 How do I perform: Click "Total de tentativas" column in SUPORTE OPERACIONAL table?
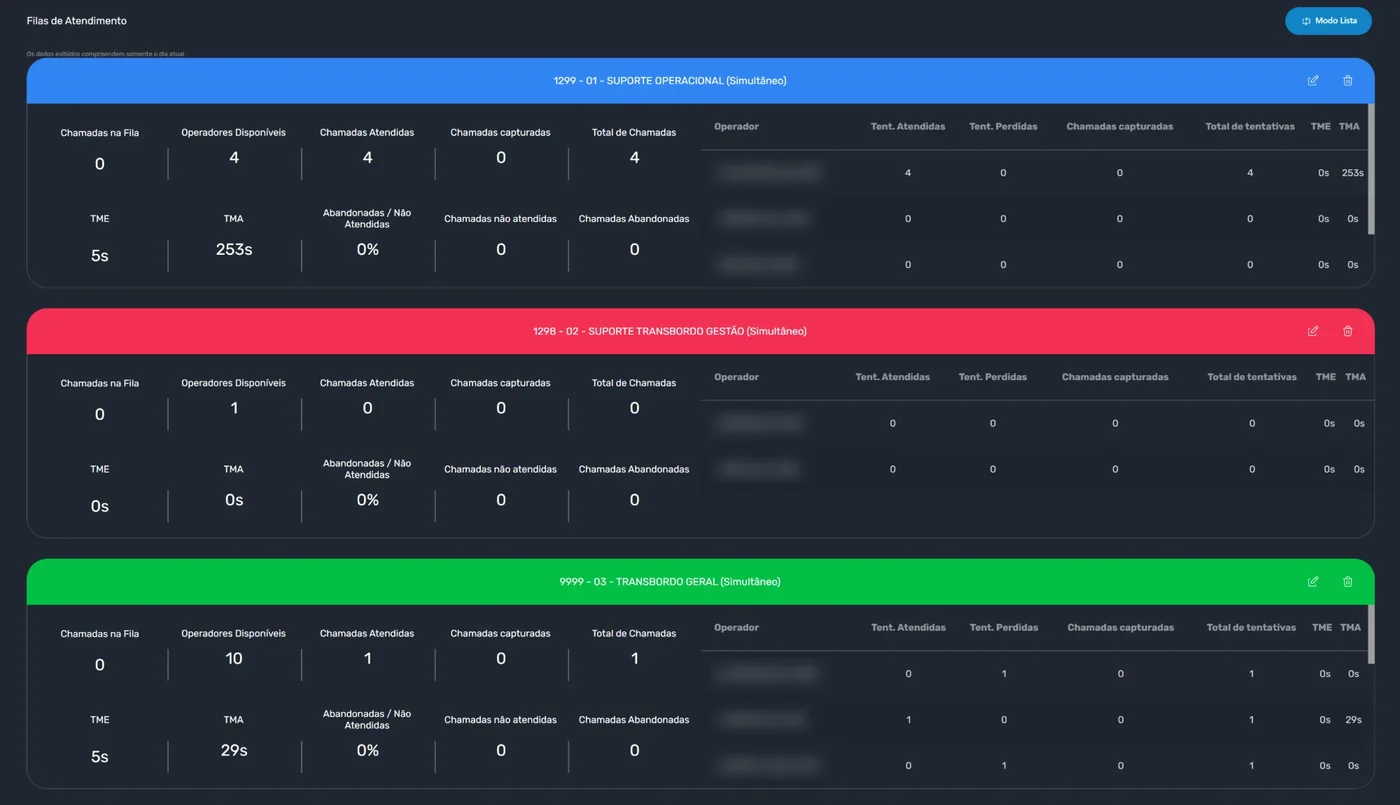pos(1250,127)
